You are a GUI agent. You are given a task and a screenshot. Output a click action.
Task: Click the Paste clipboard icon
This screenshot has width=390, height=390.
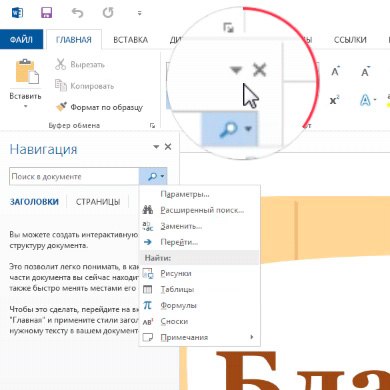click(x=27, y=71)
